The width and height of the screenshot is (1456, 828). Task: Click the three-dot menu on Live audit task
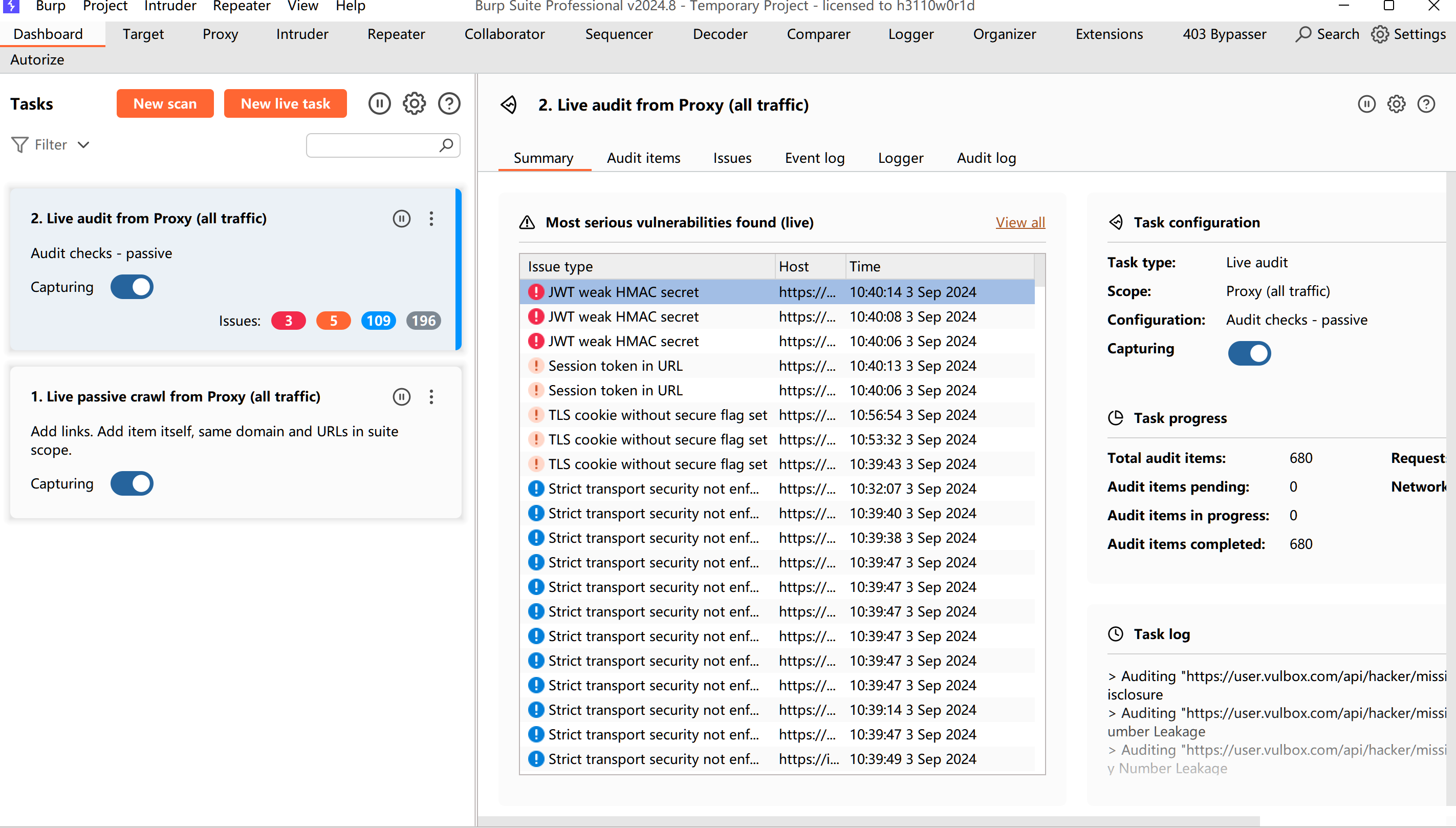click(430, 218)
